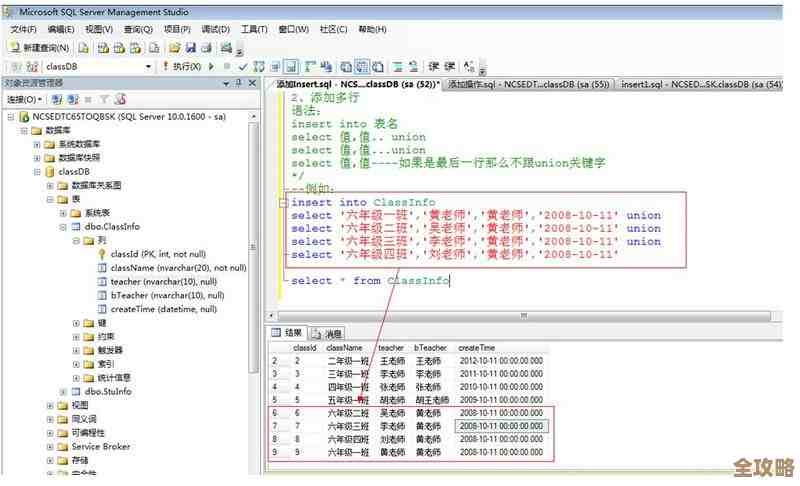Close the Object Explorer panel
800x486 pixels.
point(252,83)
